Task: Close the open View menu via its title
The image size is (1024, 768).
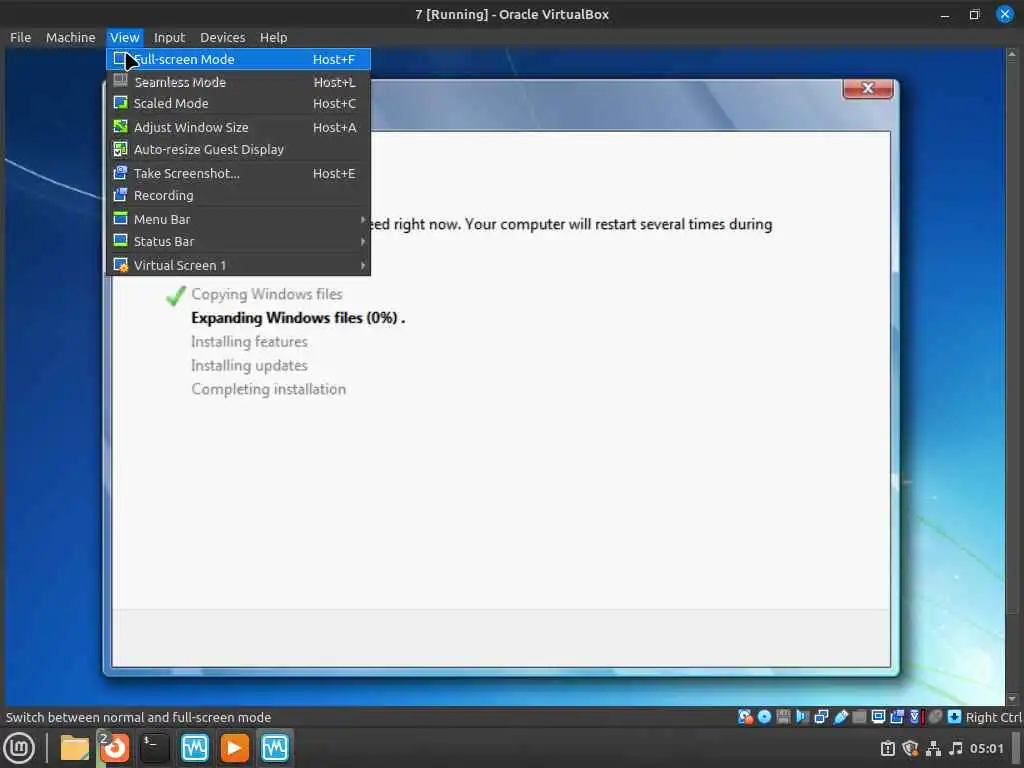Action: click(x=125, y=37)
